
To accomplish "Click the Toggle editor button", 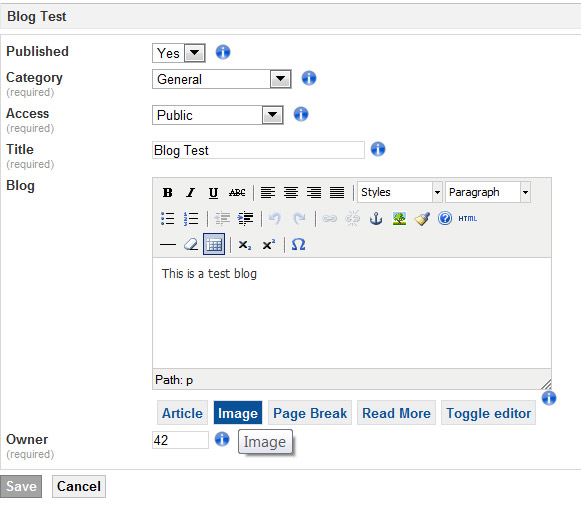I will tap(488, 413).
